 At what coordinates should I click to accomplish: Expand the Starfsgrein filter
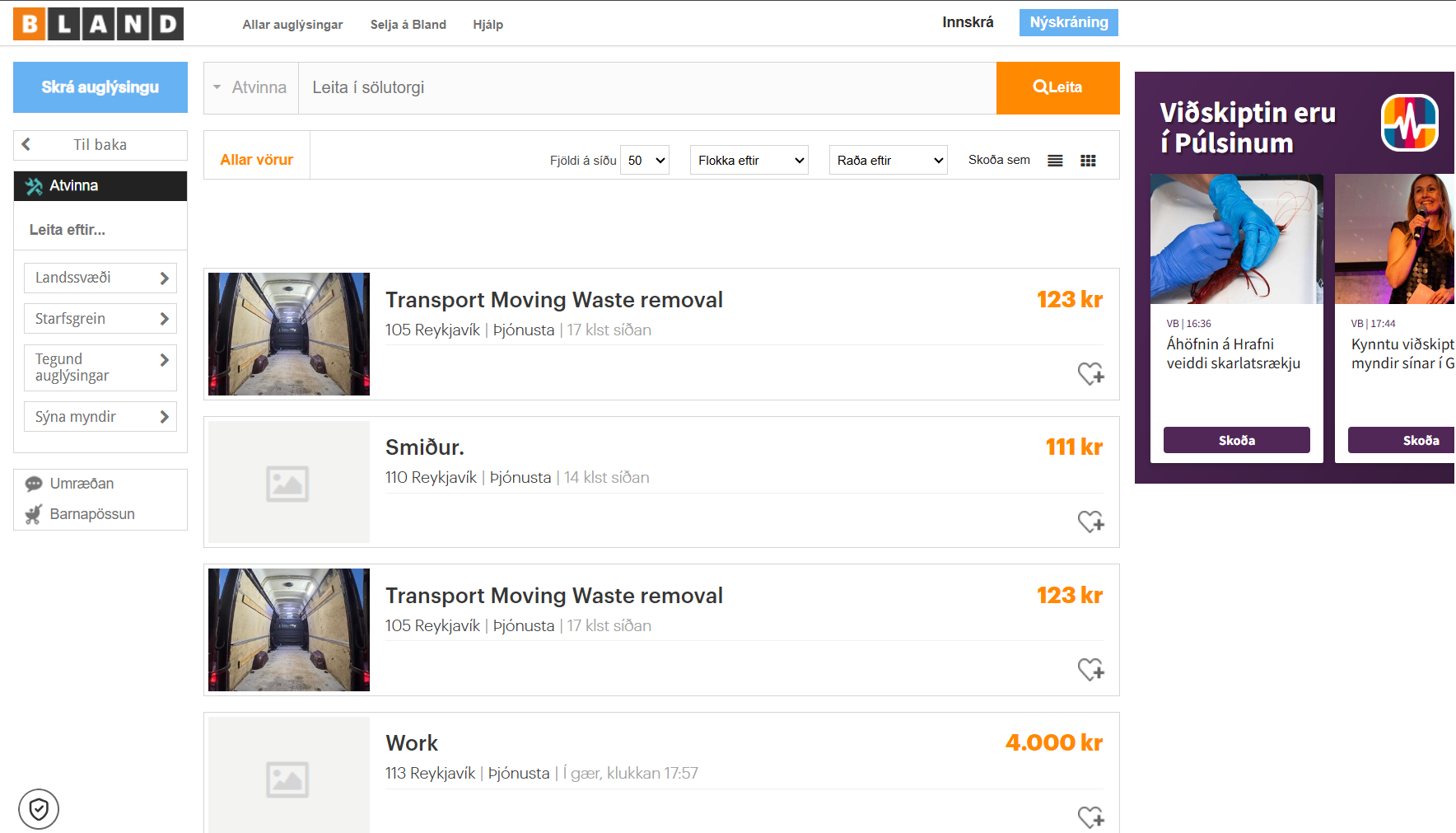[100, 319]
